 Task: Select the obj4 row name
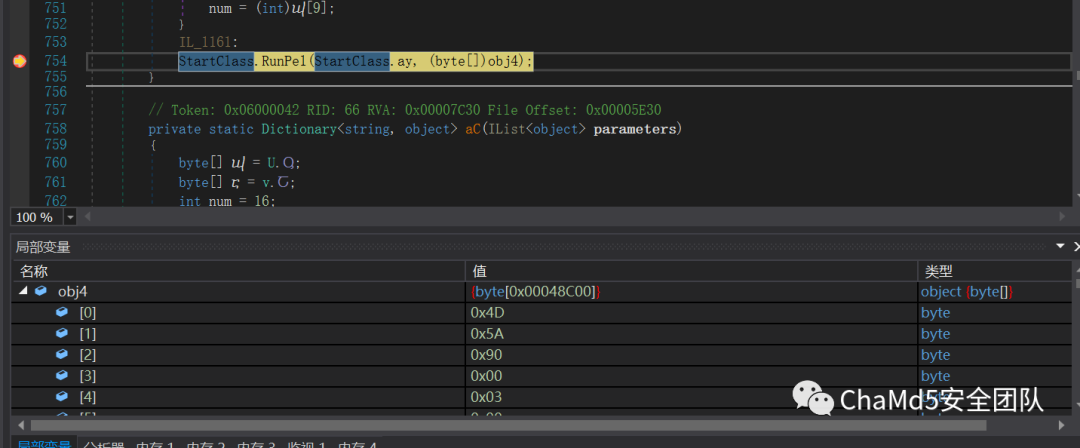pyautogui.click(x=72, y=292)
